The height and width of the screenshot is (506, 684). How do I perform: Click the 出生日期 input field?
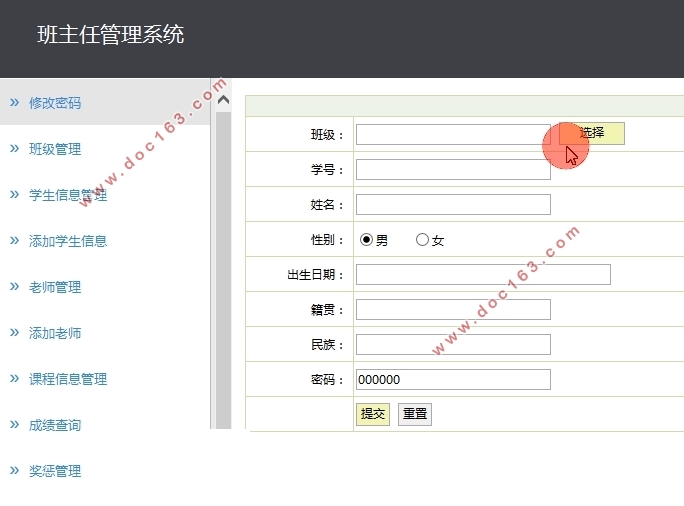point(483,274)
